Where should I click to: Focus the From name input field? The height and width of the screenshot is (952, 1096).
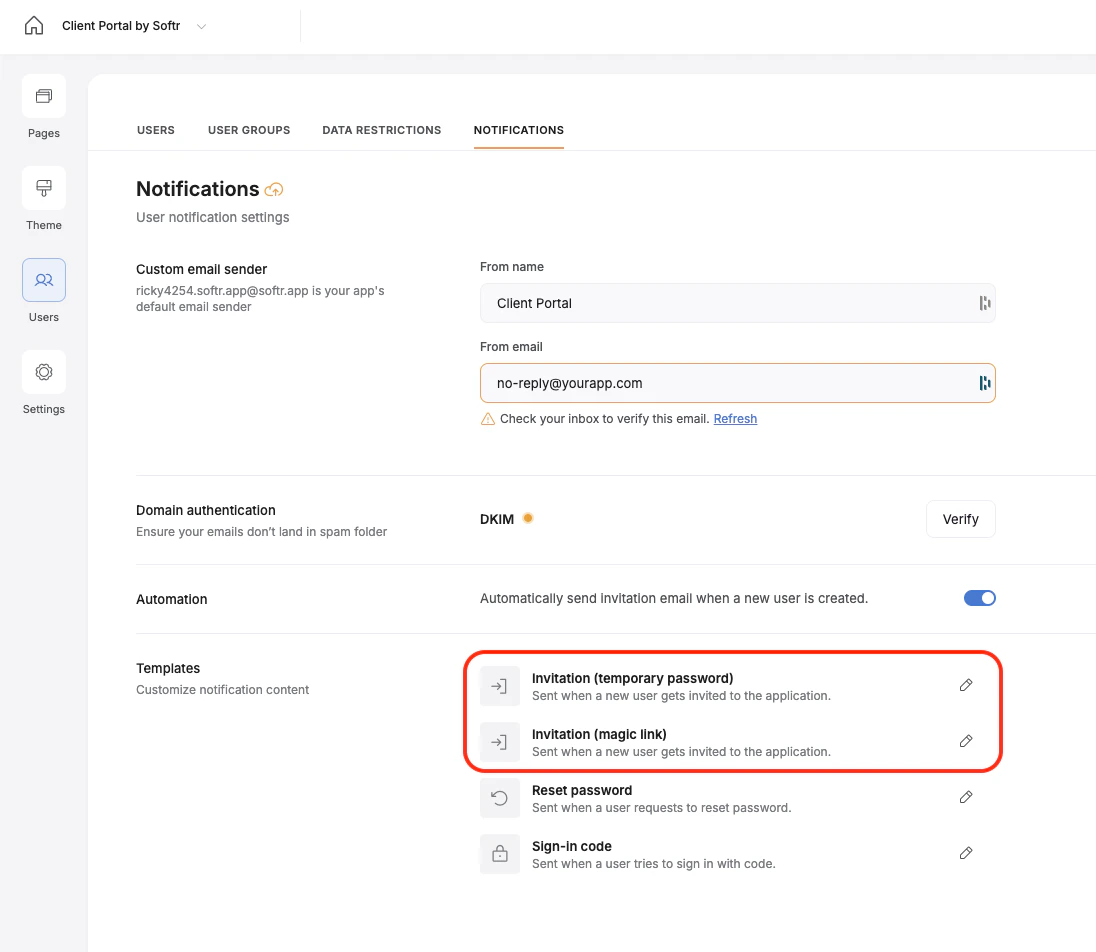click(x=737, y=303)
